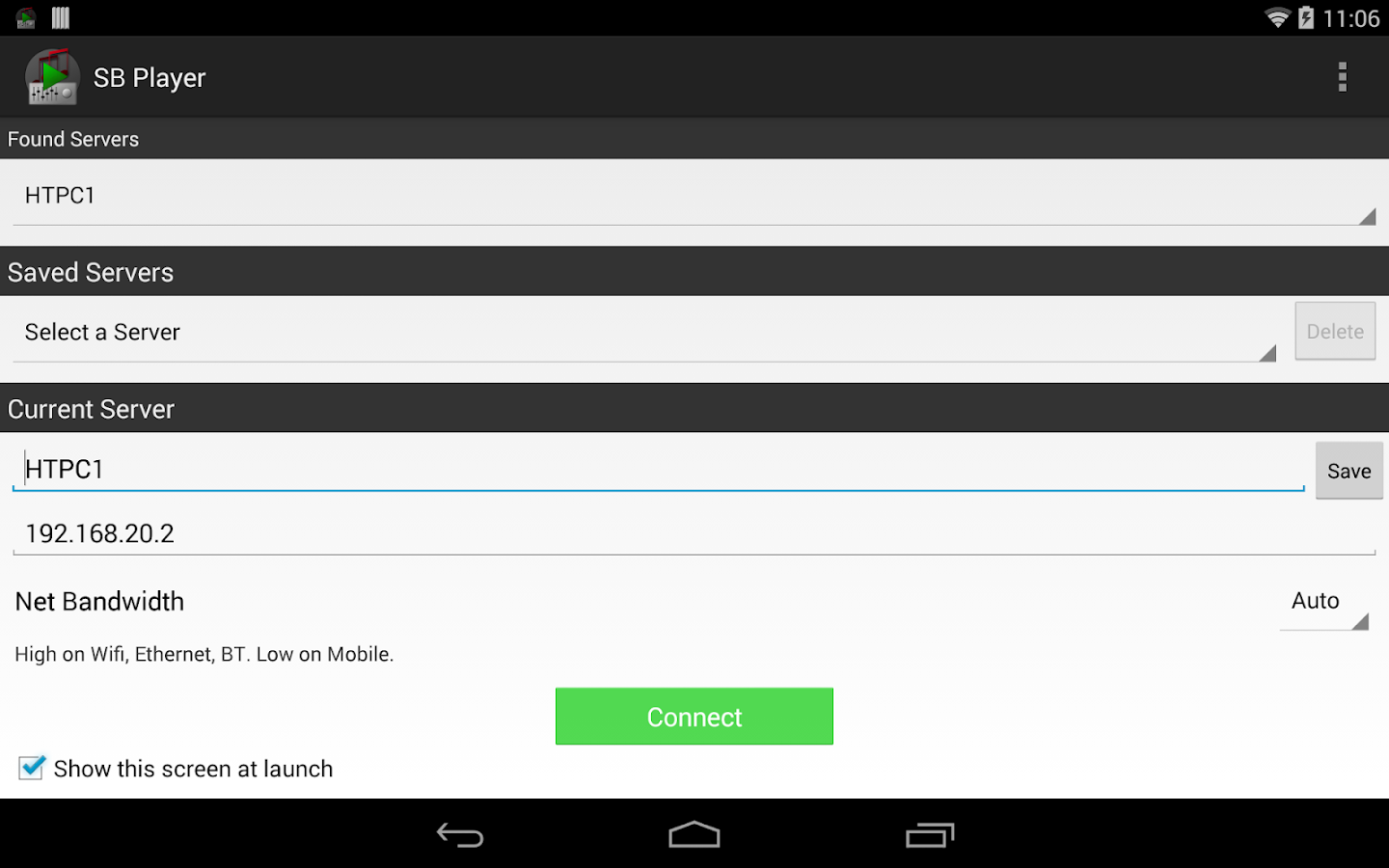1389x868 pixels.
Task: Tap the Android home navigation icon
Action: point(694,834)
